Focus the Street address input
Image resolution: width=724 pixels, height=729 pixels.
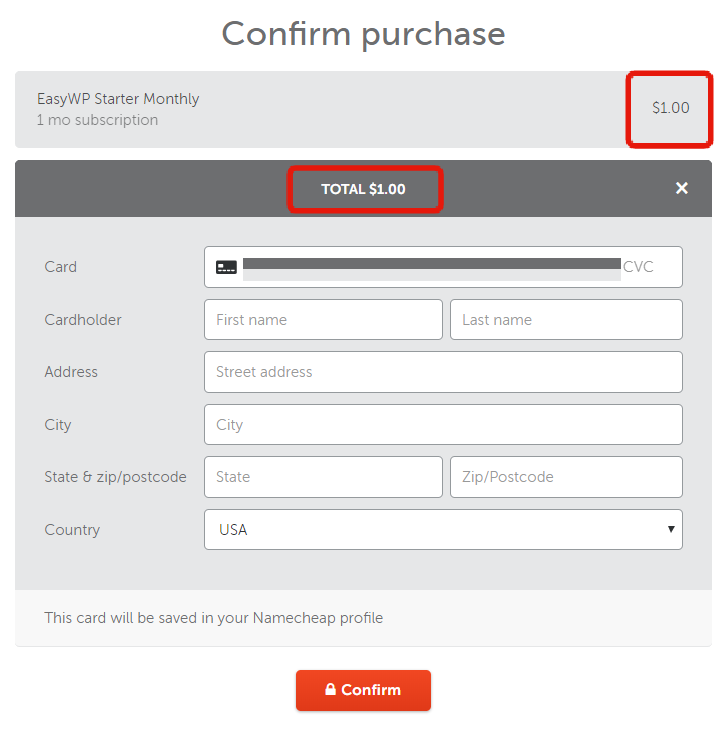443,372
